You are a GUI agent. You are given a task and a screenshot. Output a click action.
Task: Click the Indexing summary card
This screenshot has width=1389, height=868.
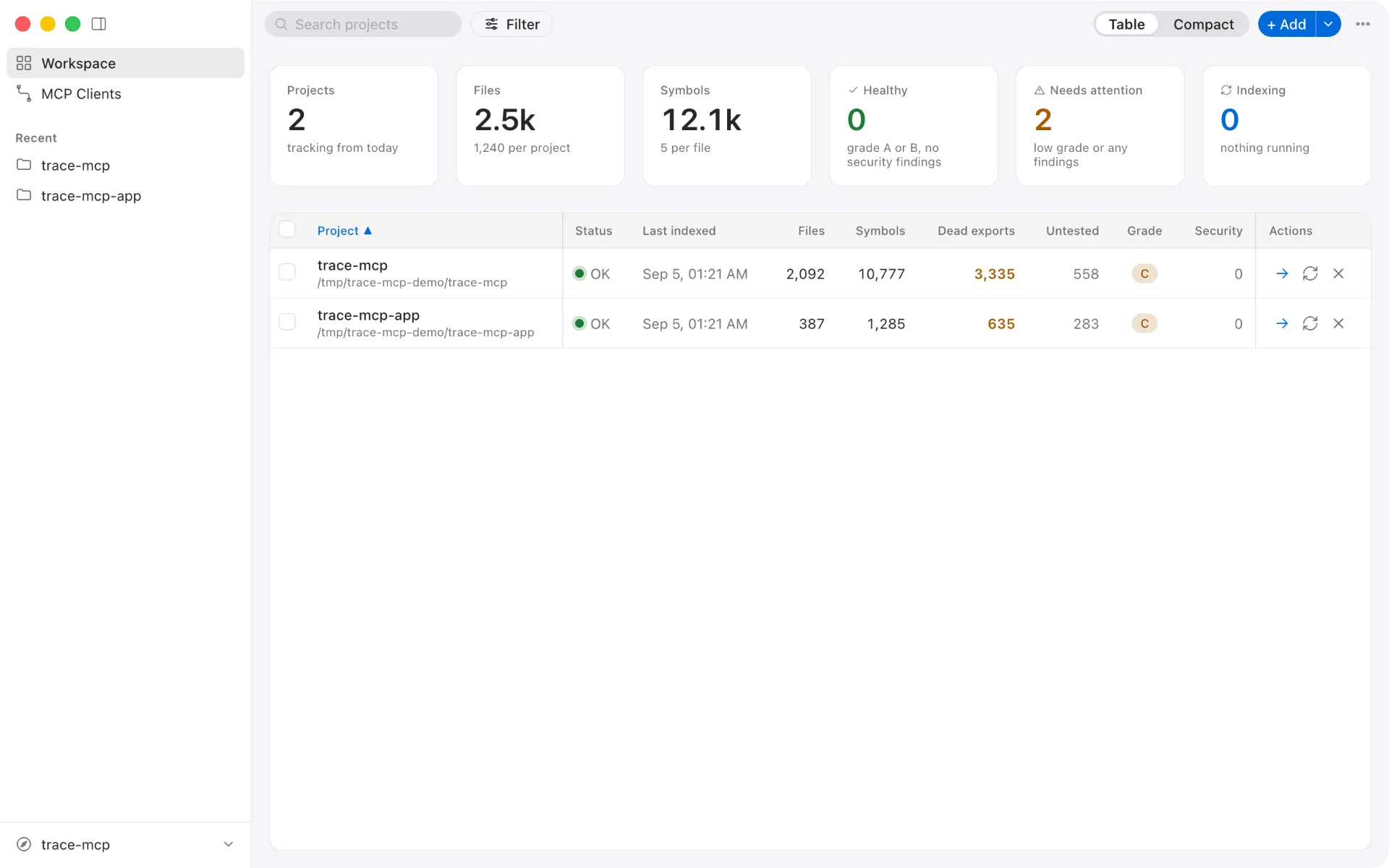point(1287,126)
